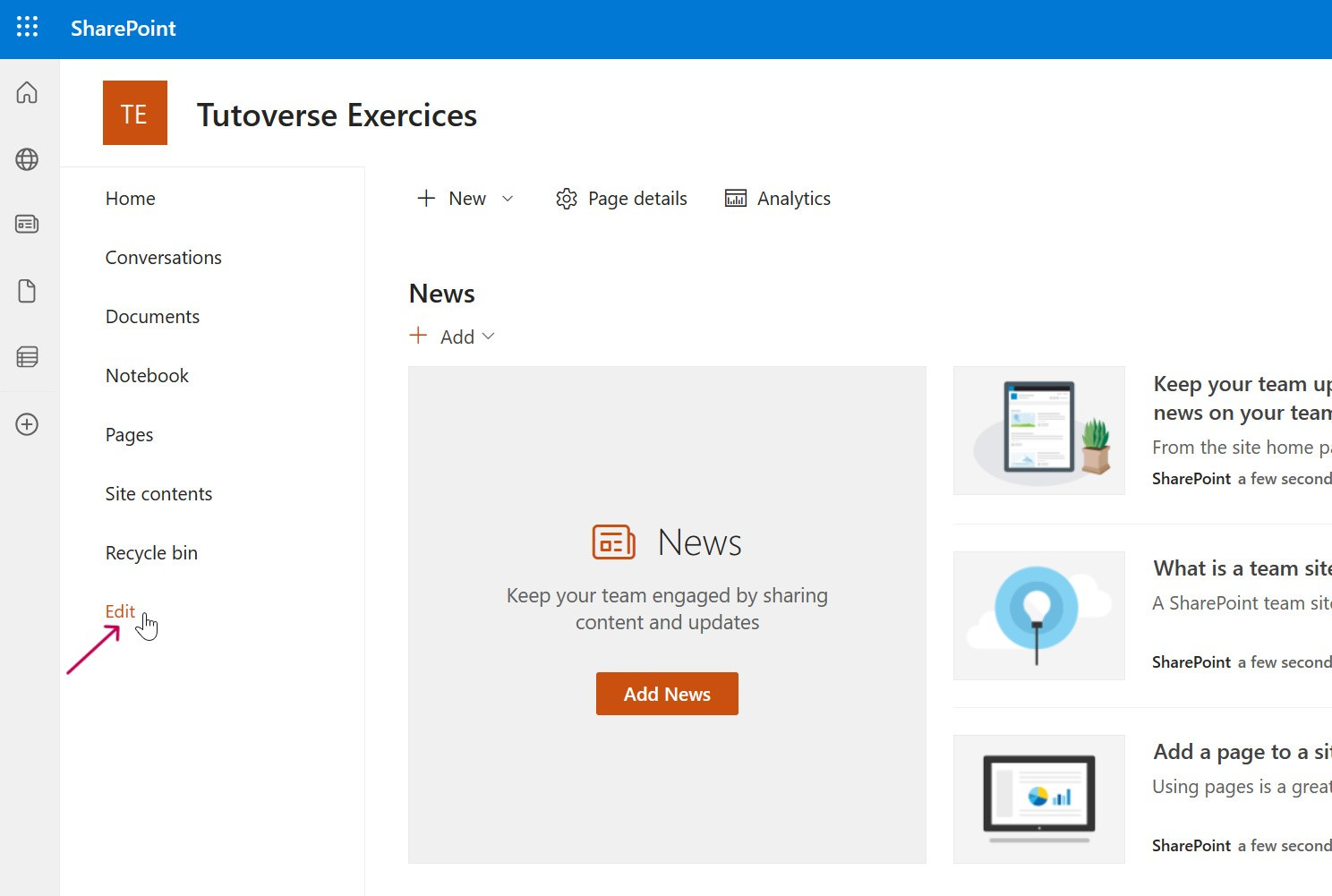Click the Page details gear icon
Image resolution: width=1332 pixels, height=896 pixels.
(567, 199)
